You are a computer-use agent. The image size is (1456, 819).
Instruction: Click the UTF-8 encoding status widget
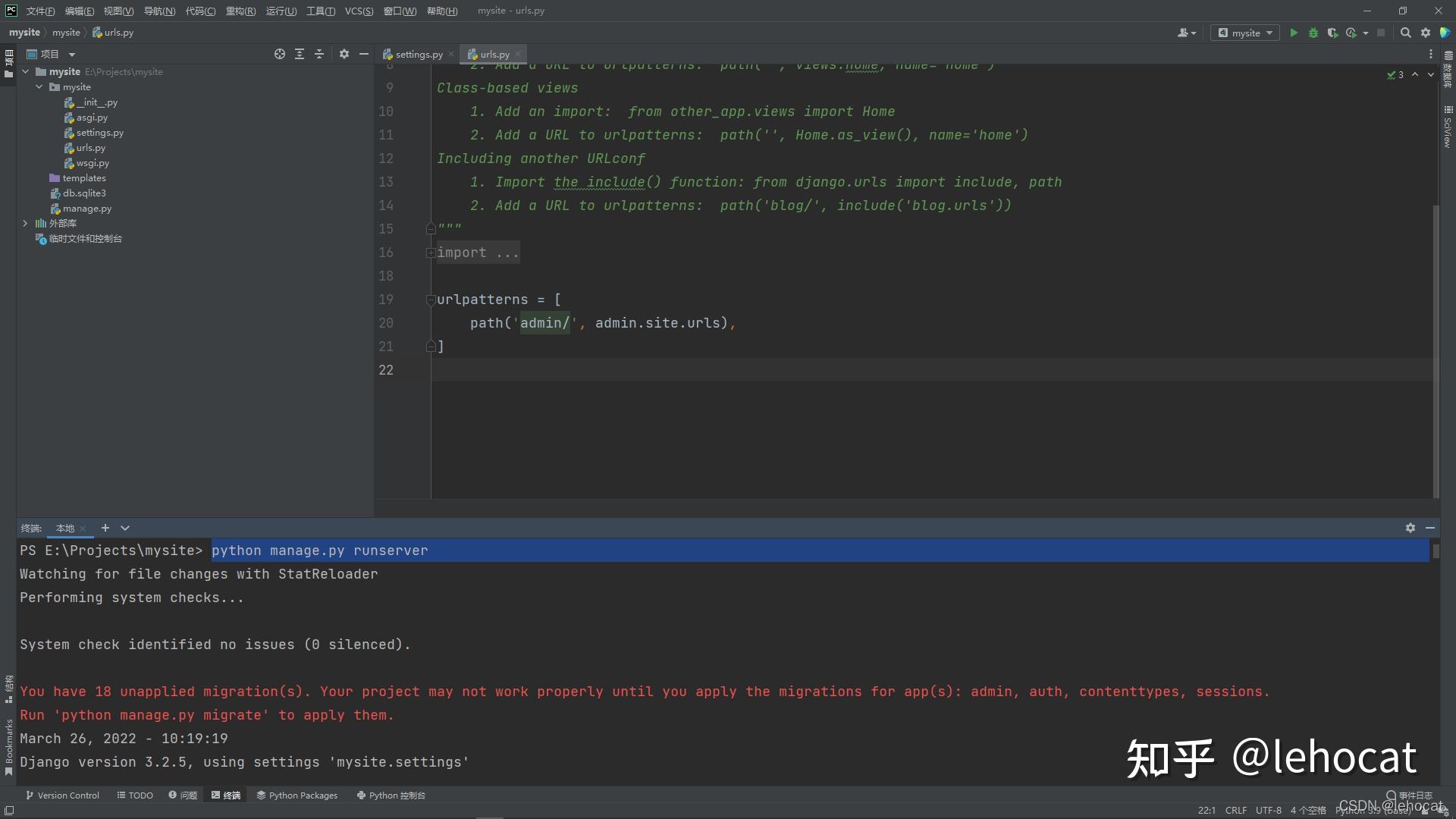point(1268,810)
